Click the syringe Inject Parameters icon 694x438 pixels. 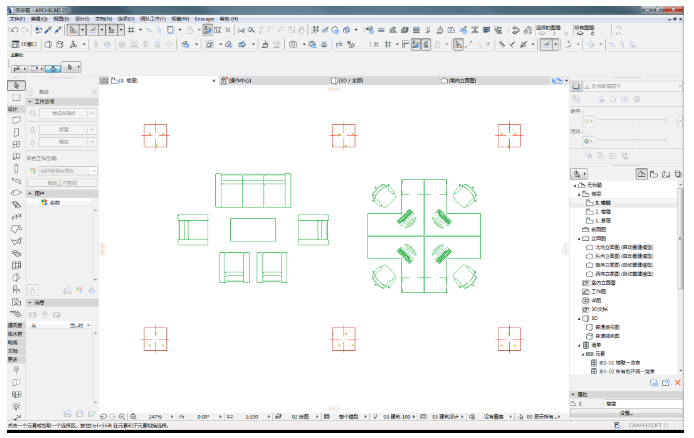pos(58,30)
